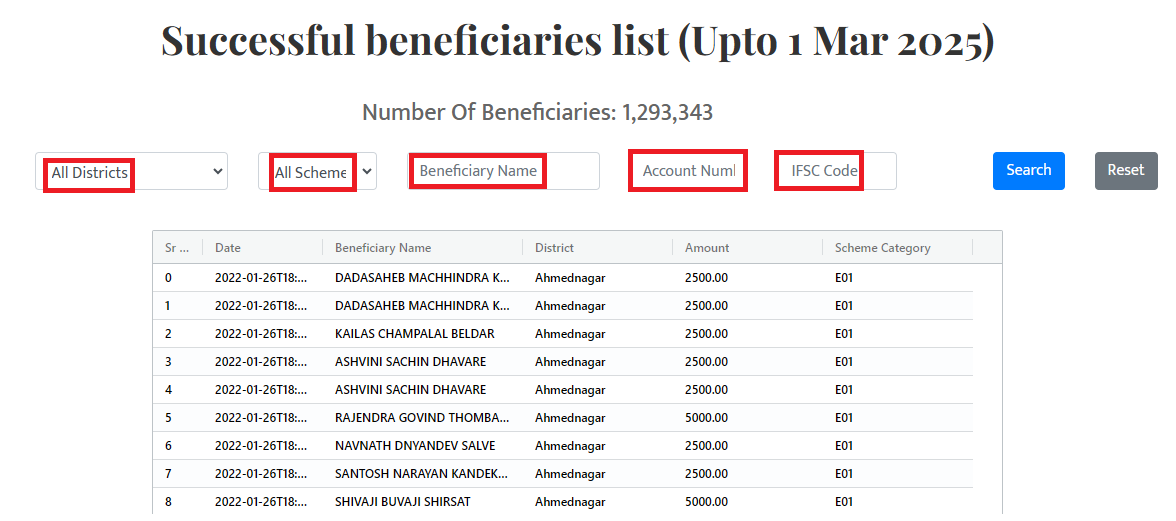Sort by the Date column header
The image size is (1176, 521).
[x=262, y=247]
